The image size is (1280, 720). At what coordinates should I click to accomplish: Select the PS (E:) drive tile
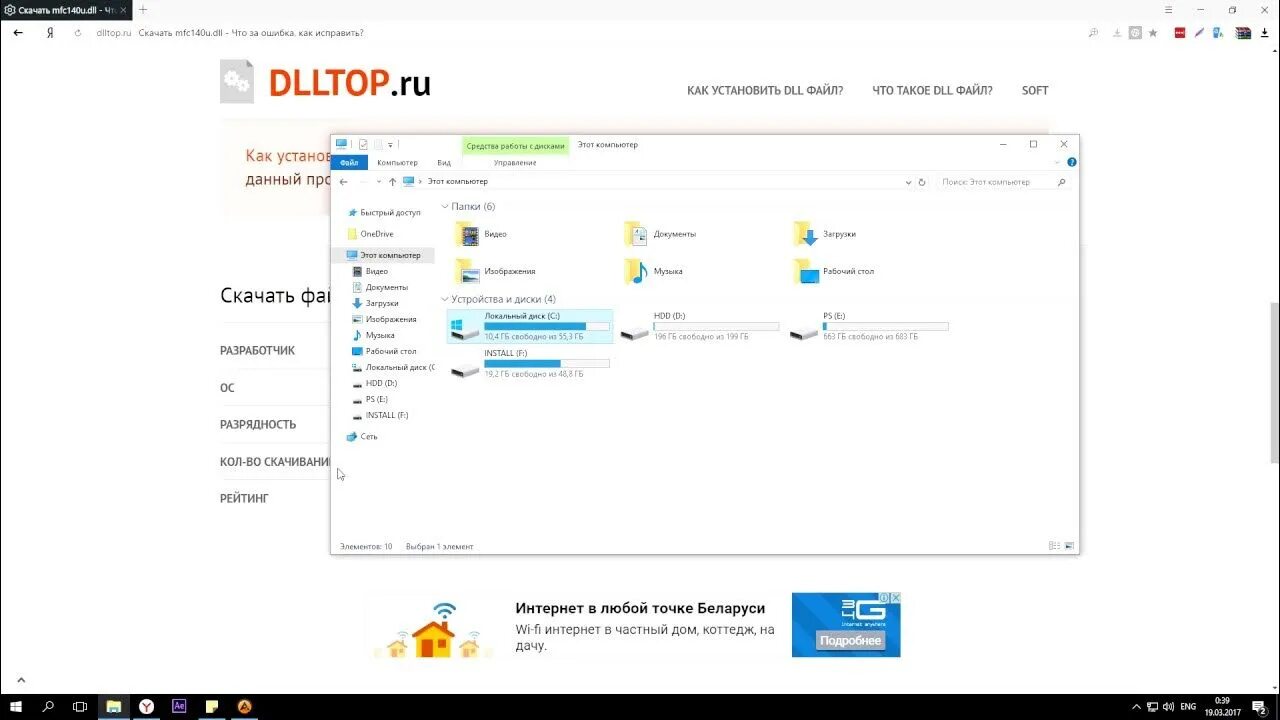pyautogui.click(x=868, y=326)
